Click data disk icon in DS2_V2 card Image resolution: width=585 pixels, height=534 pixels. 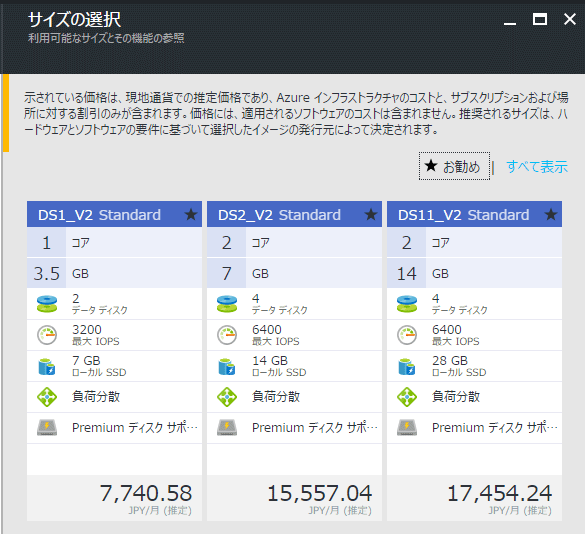[x=227, y=304]
